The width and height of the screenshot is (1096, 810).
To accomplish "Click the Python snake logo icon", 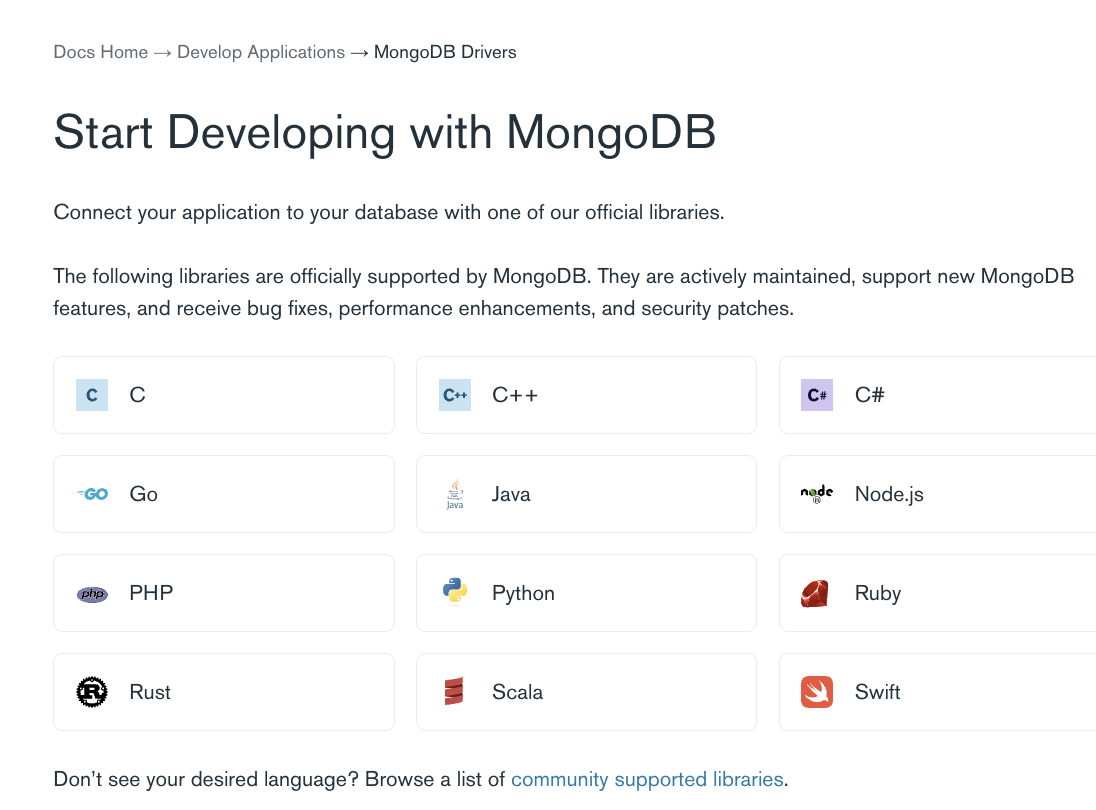I will click(x=455, y=591).
